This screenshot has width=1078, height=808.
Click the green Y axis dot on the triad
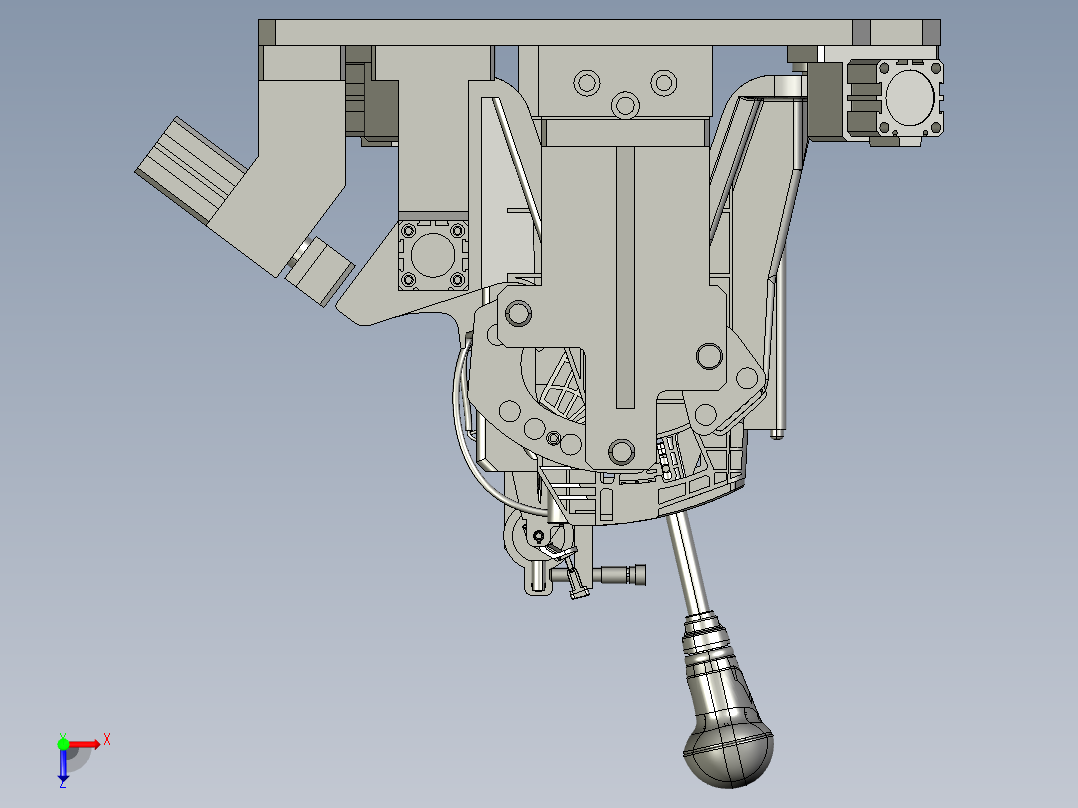[x=63, y=744]
